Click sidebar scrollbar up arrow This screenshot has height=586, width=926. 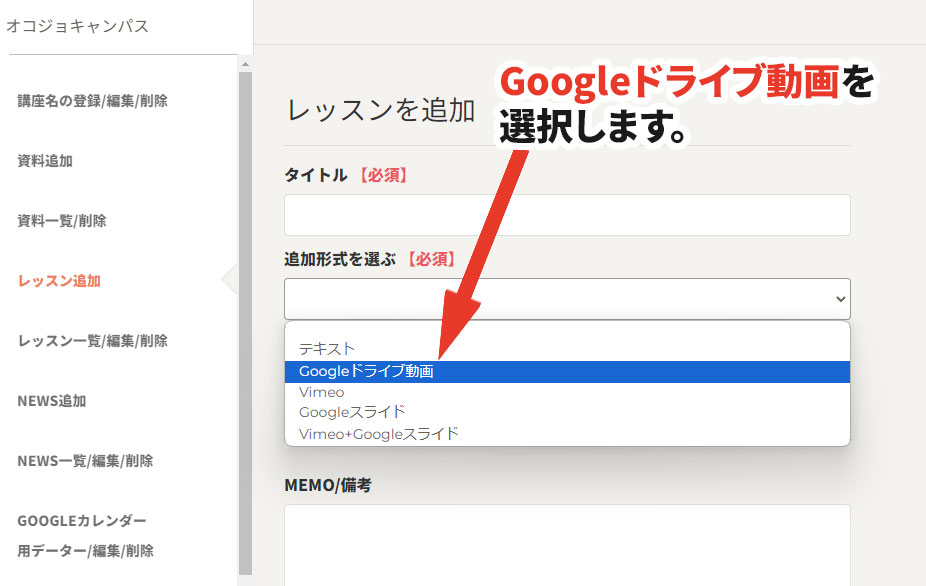pyautogui.click(x=246, y=64)
